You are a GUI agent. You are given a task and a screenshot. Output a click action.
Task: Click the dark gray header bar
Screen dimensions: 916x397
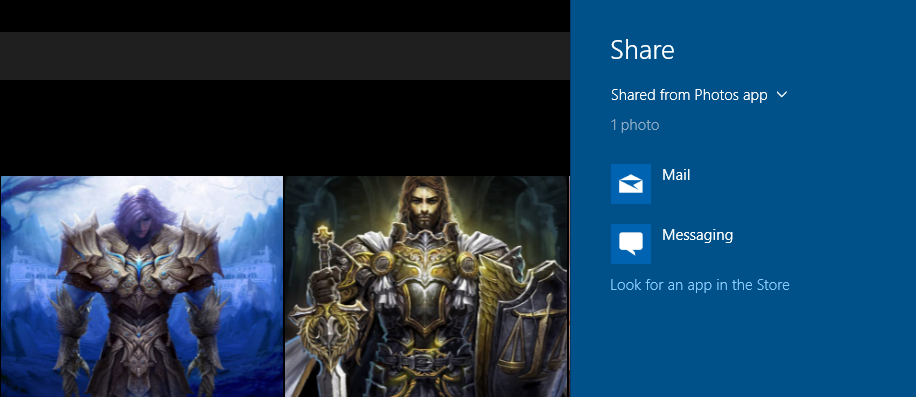pos(285,56)
